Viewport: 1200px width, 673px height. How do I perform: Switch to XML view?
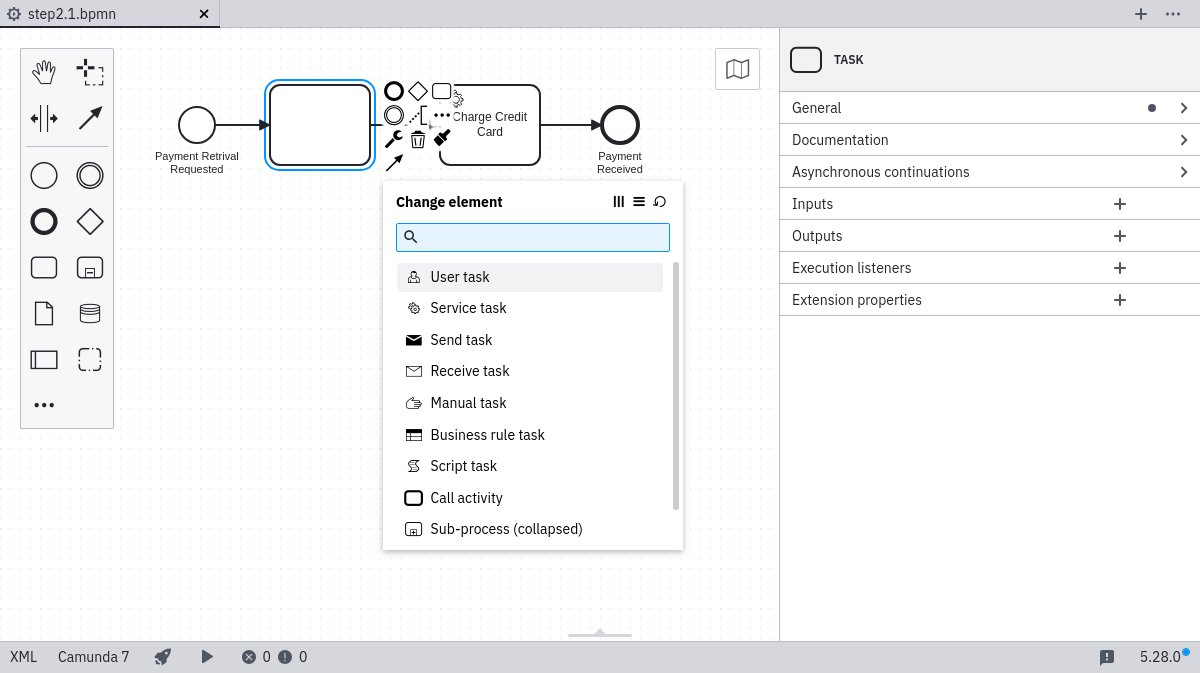coord(23,657)
